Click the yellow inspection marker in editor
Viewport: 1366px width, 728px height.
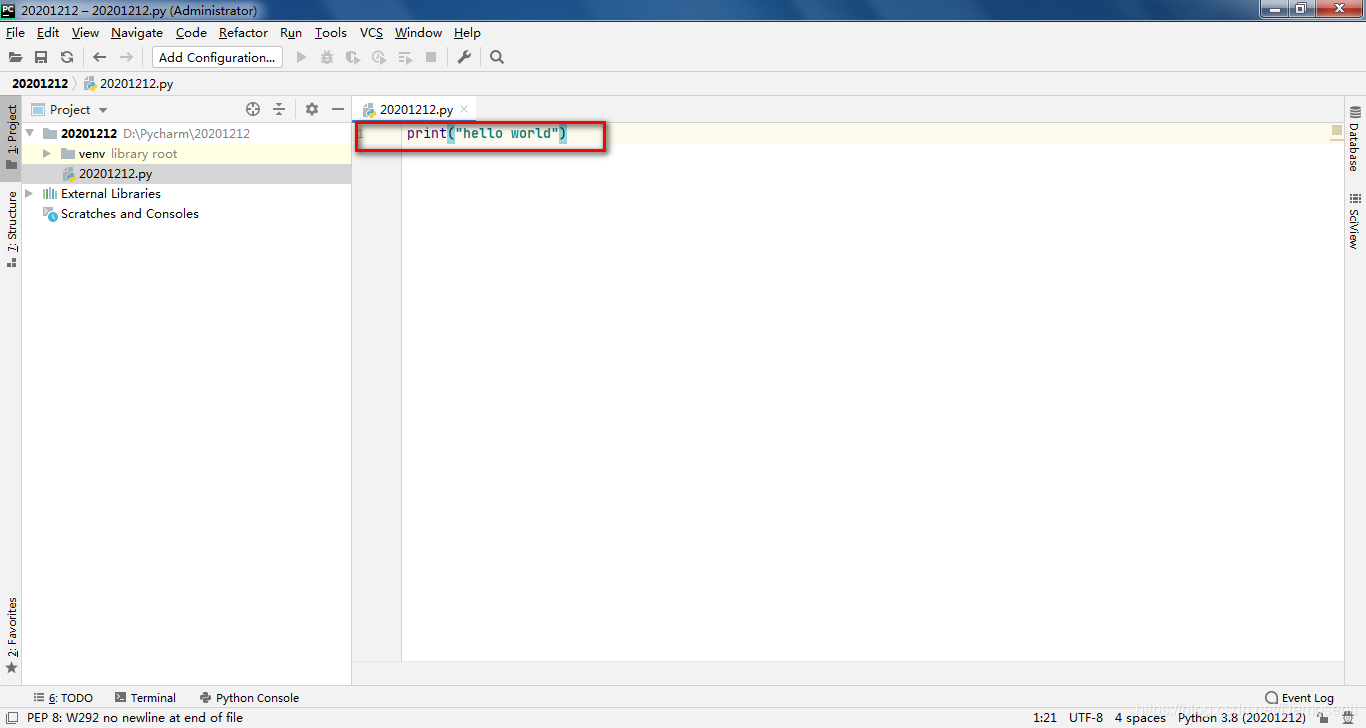[1337, 131]
